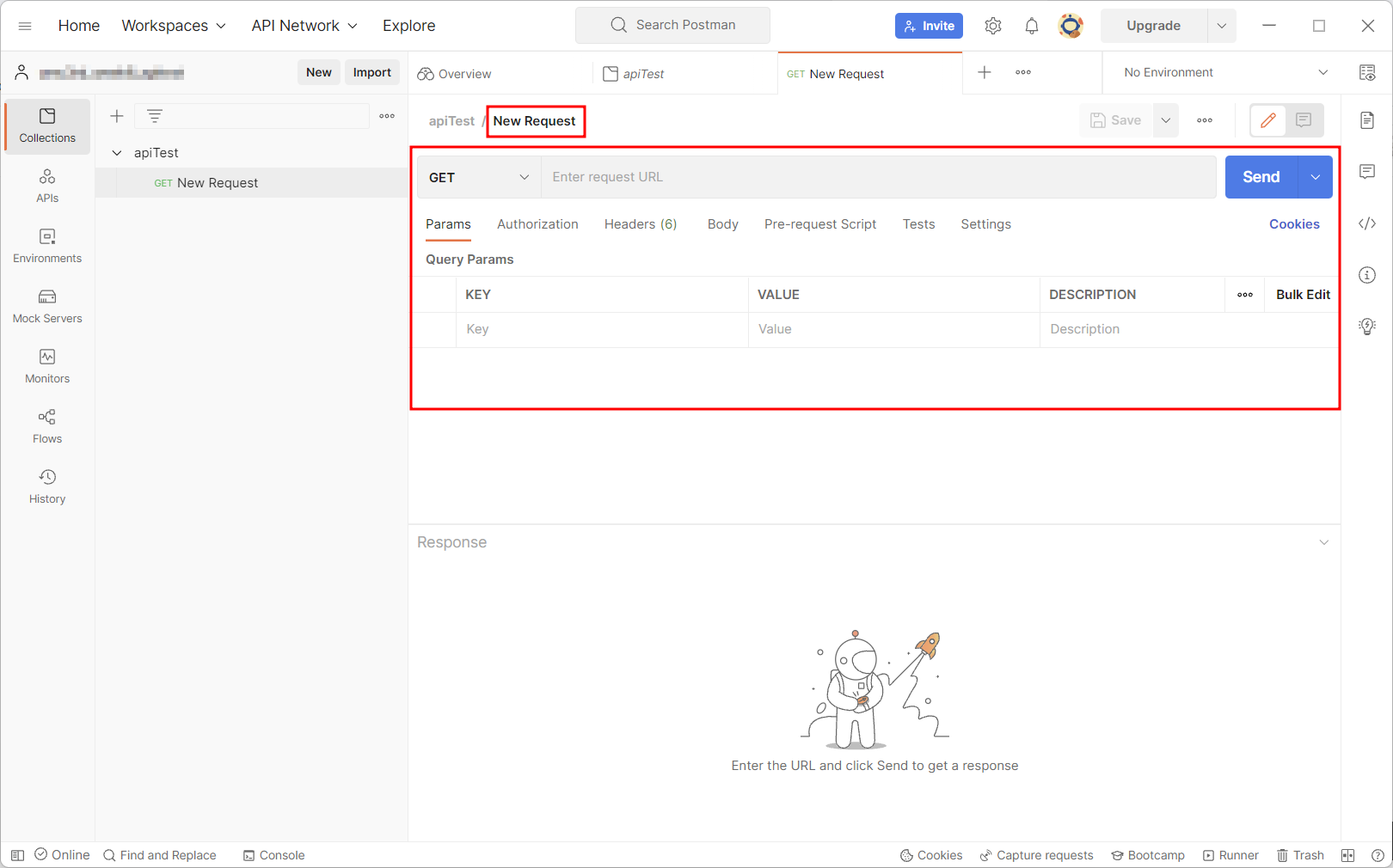Open related requests lightbulb icon
The image size is (1393, 868).
point(1367,327)
